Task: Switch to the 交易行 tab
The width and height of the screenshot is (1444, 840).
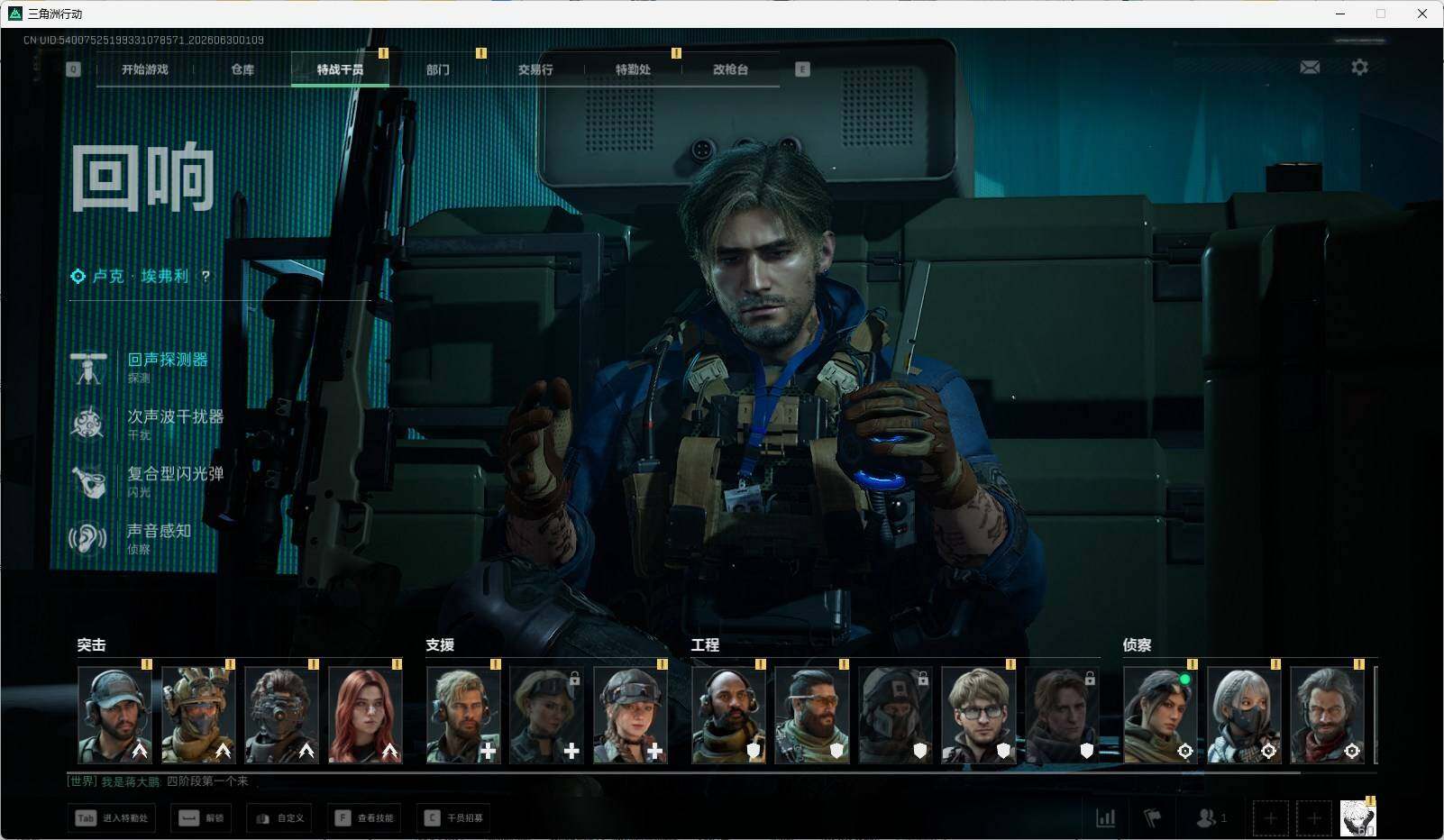Action: 535,69
